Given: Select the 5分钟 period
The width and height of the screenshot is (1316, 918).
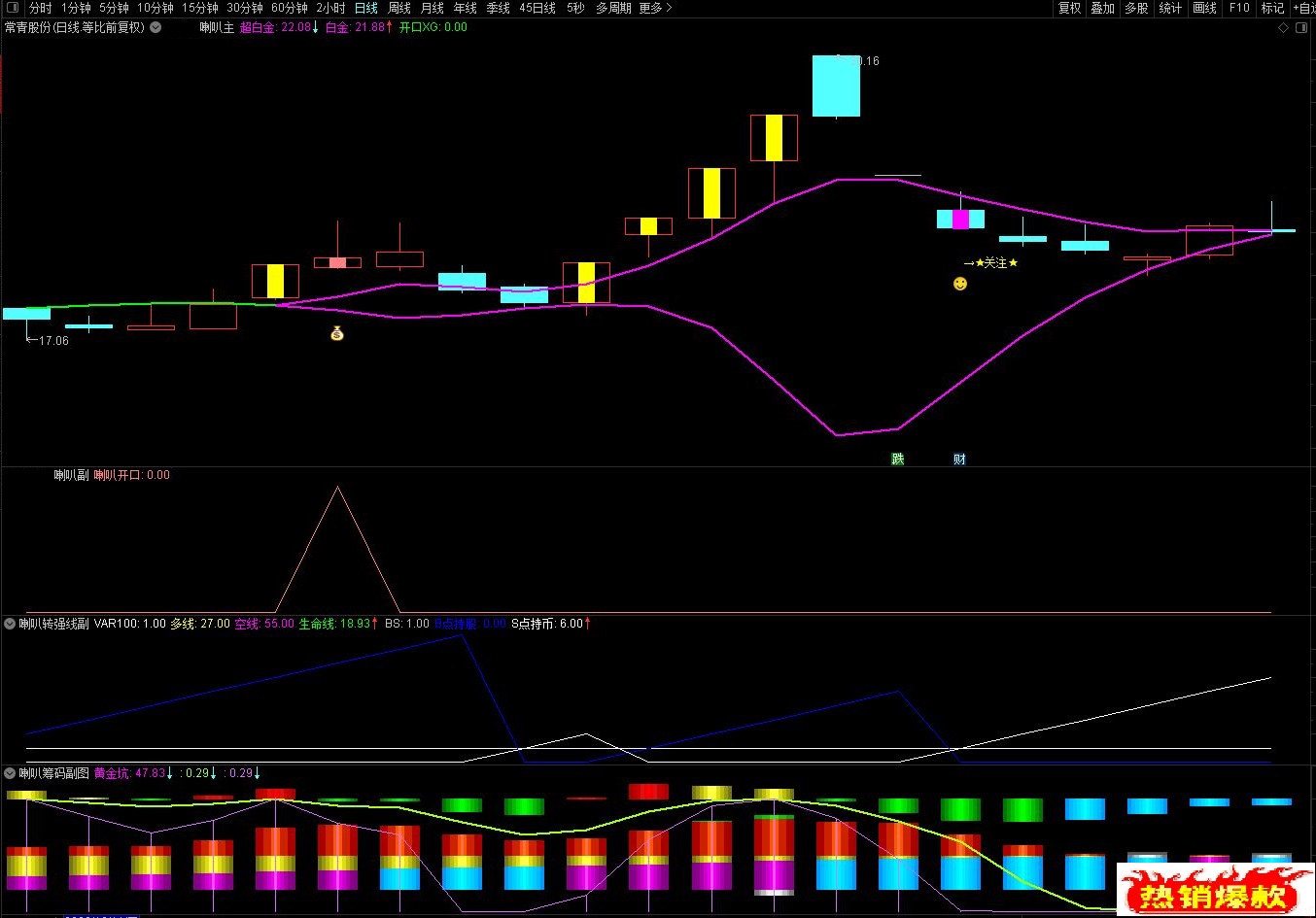Looking at the screenshot, I should tap(114, 8).
